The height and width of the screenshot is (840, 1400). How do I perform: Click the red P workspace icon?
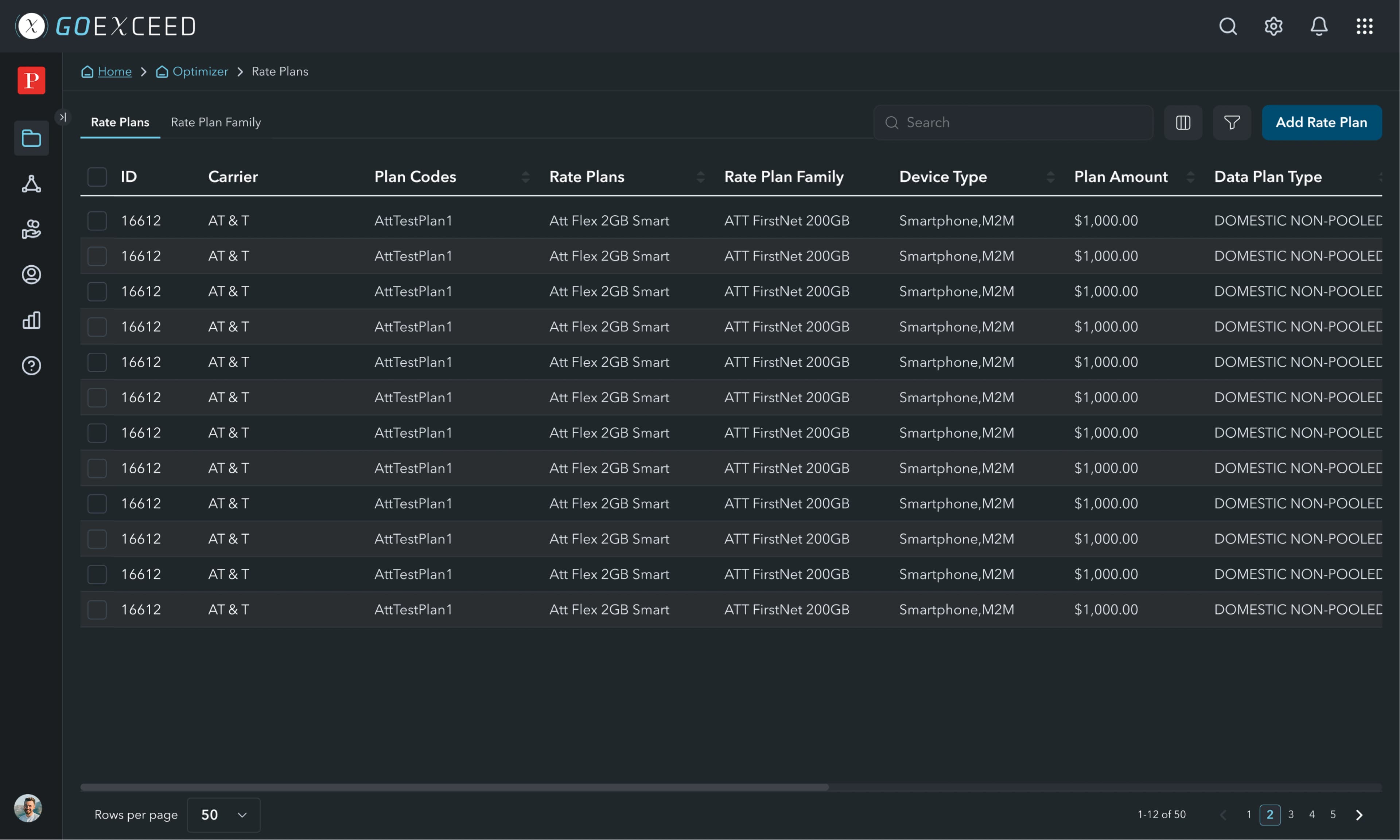31,81
